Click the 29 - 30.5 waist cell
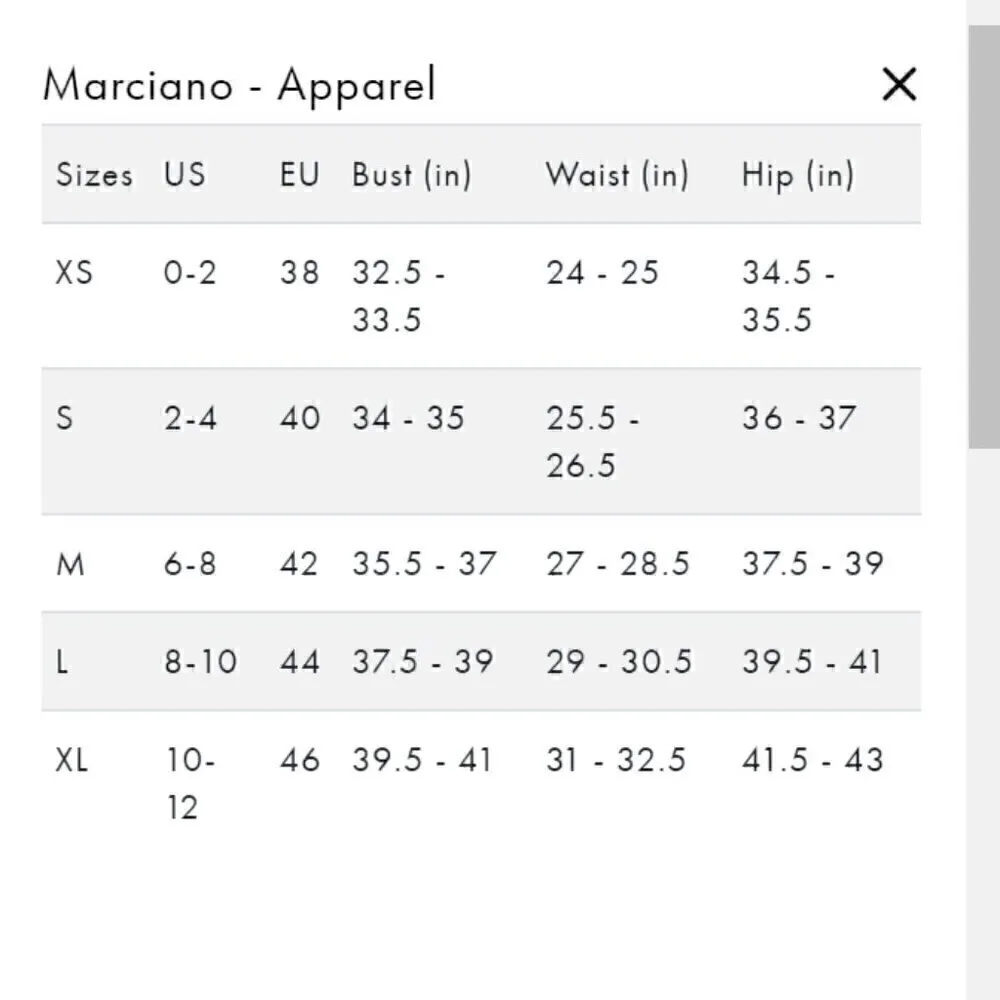The height and width of the screenshot is (1000, 1000). (618, 662)
